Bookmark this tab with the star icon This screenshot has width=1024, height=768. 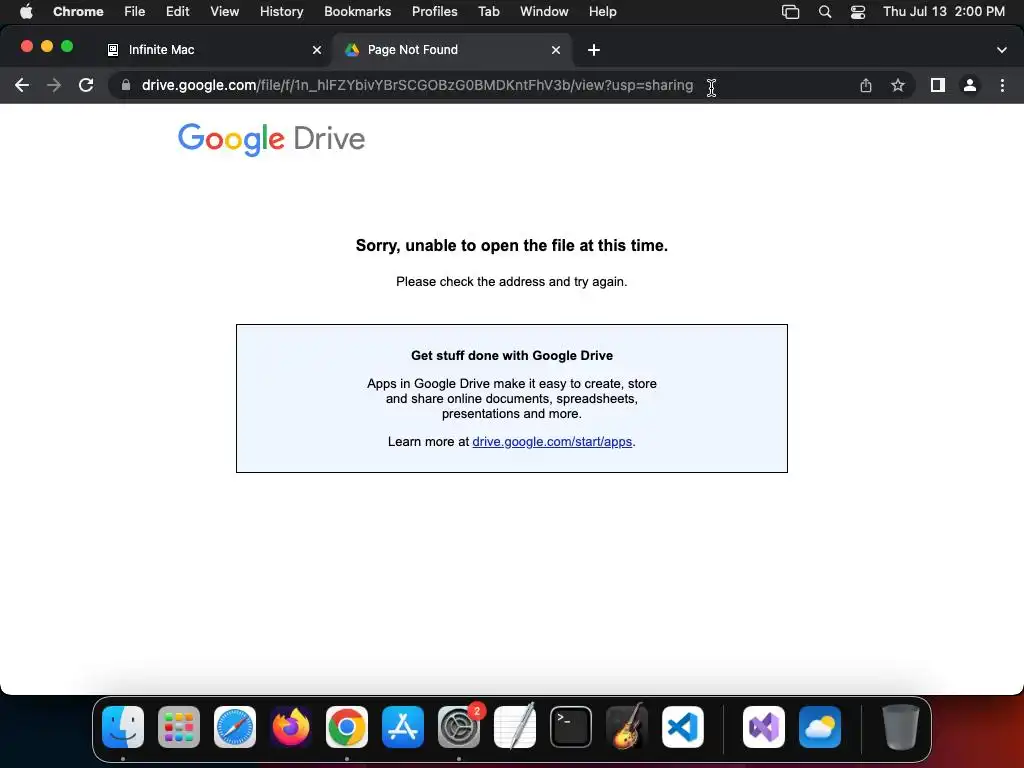(x=898, y=86)
